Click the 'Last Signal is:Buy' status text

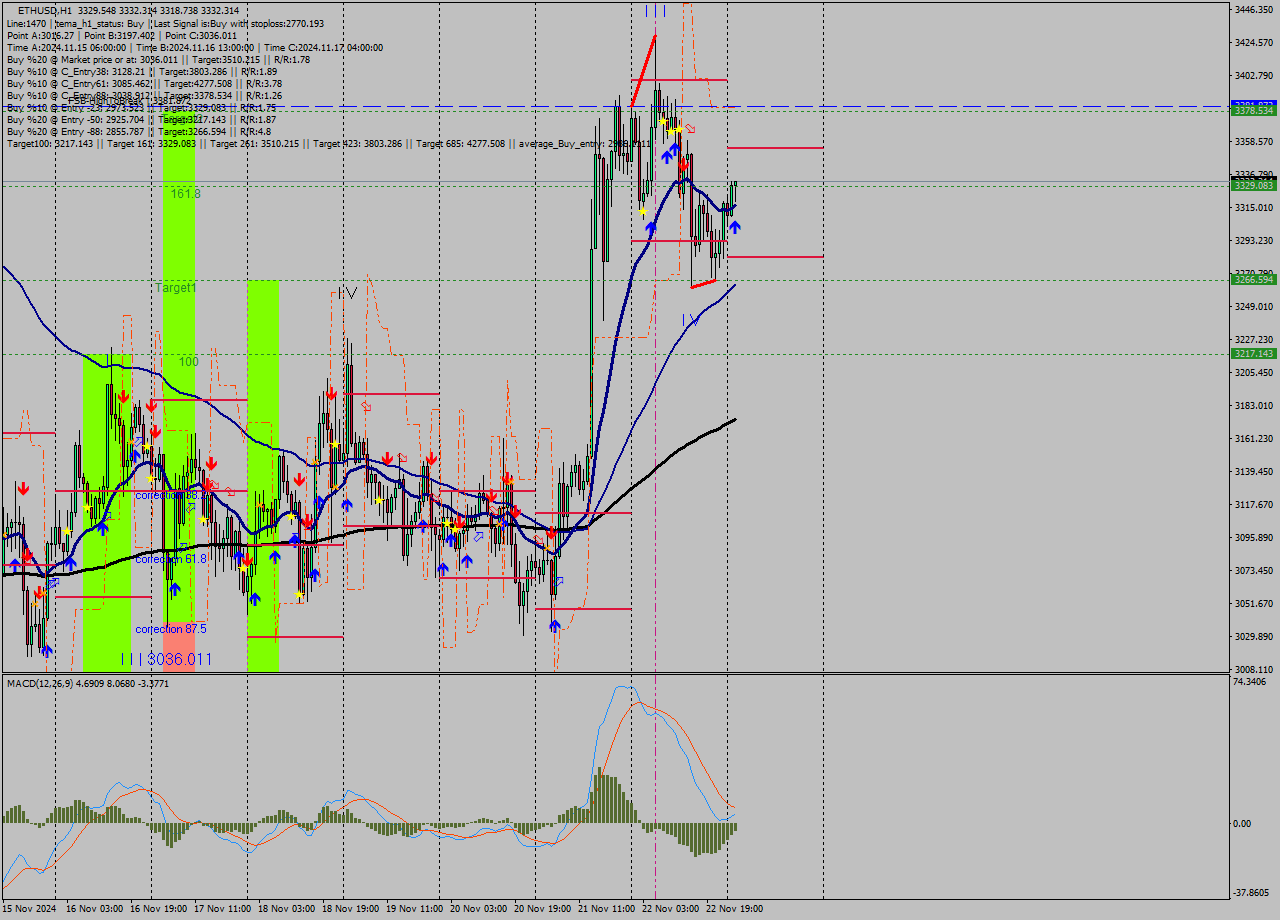[x=200, y=22]
